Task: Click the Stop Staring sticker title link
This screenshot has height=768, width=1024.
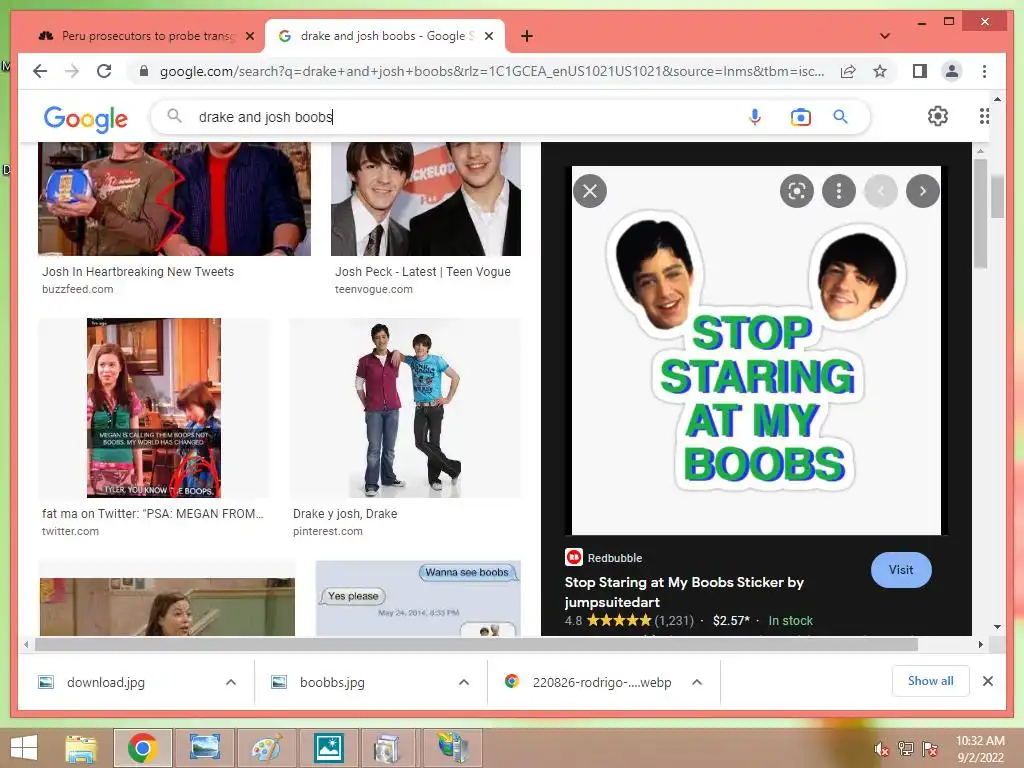Action: coord(684,592)
